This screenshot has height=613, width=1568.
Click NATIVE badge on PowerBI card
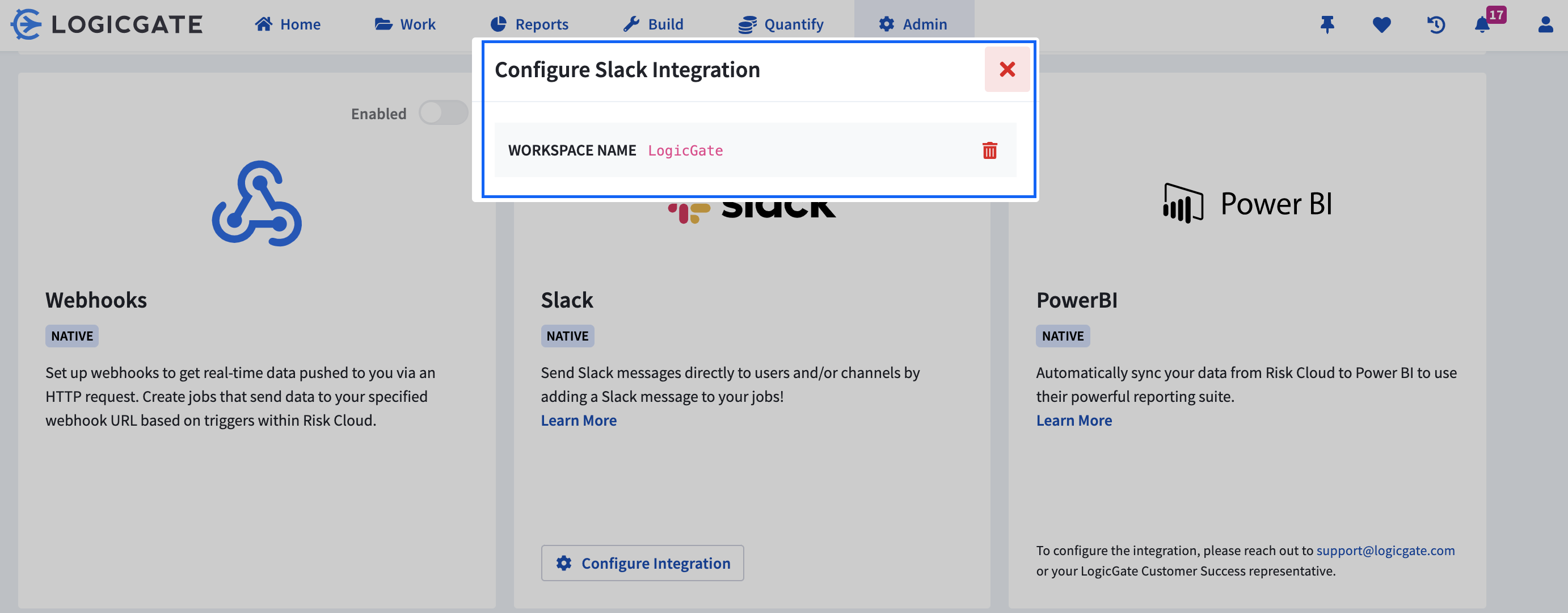1063,336
